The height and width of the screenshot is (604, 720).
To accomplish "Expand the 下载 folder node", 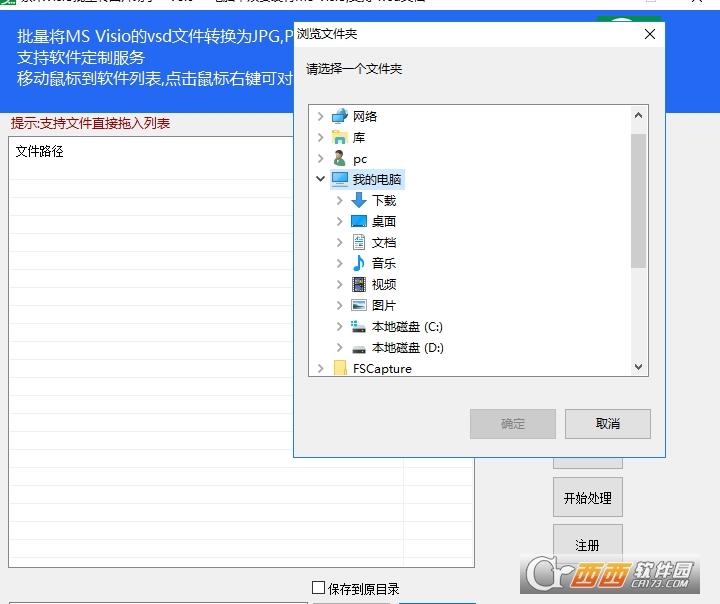I will click(x=339, y=200).
